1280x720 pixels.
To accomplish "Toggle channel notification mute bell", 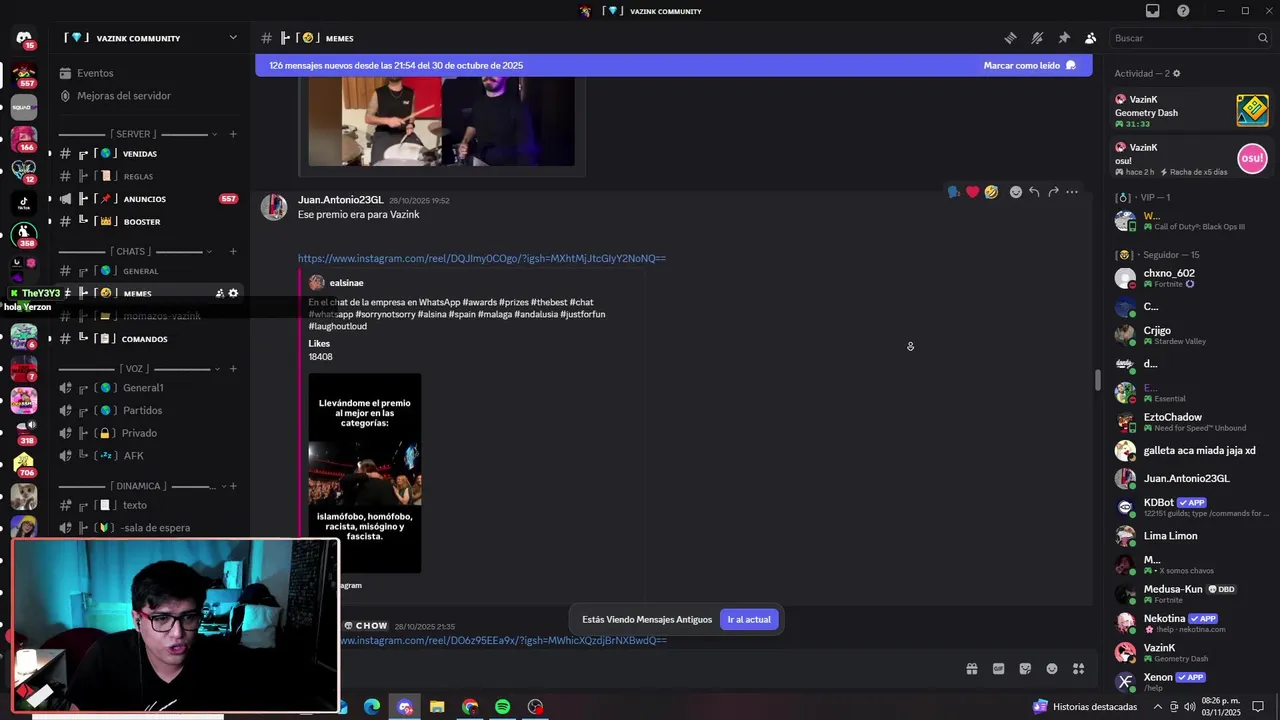I will point(1037,38).
